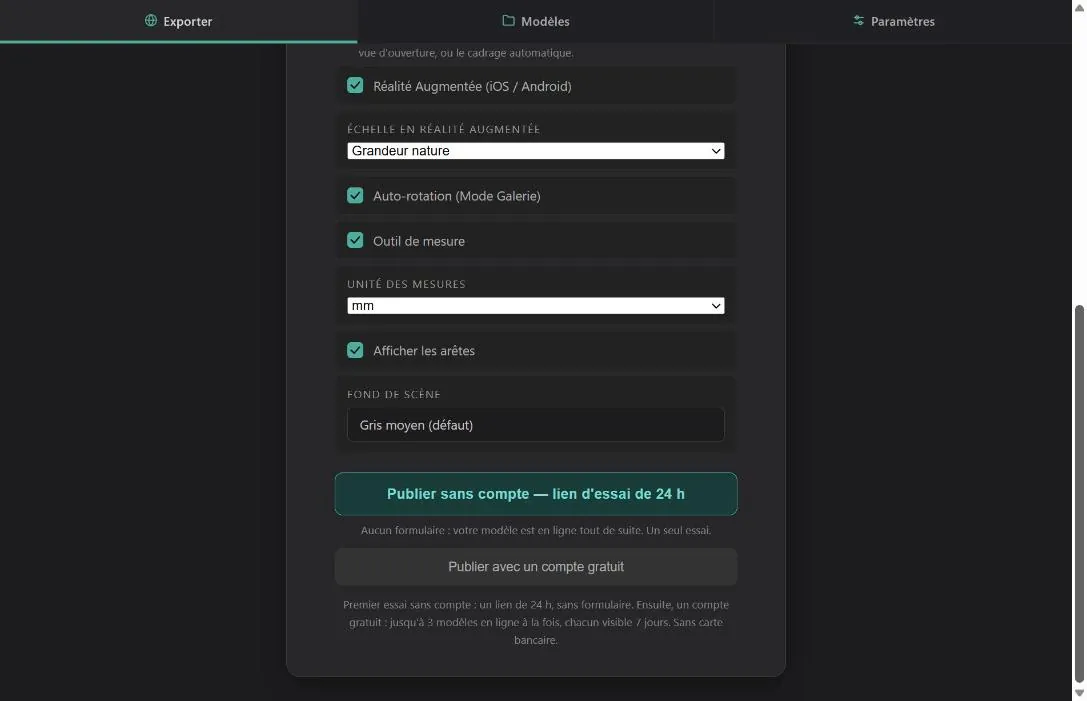Click the Outil de mesure label text
This screenshot has width=1087, height=701.
(x=419, y=241)
